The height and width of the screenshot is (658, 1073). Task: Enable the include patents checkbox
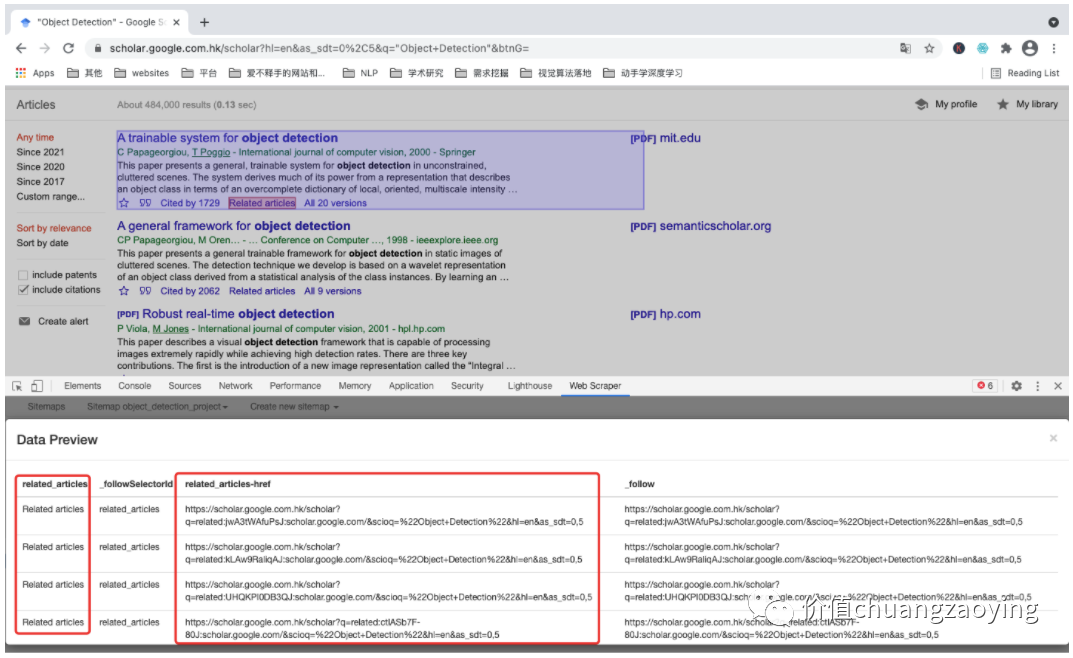(23, 275)
